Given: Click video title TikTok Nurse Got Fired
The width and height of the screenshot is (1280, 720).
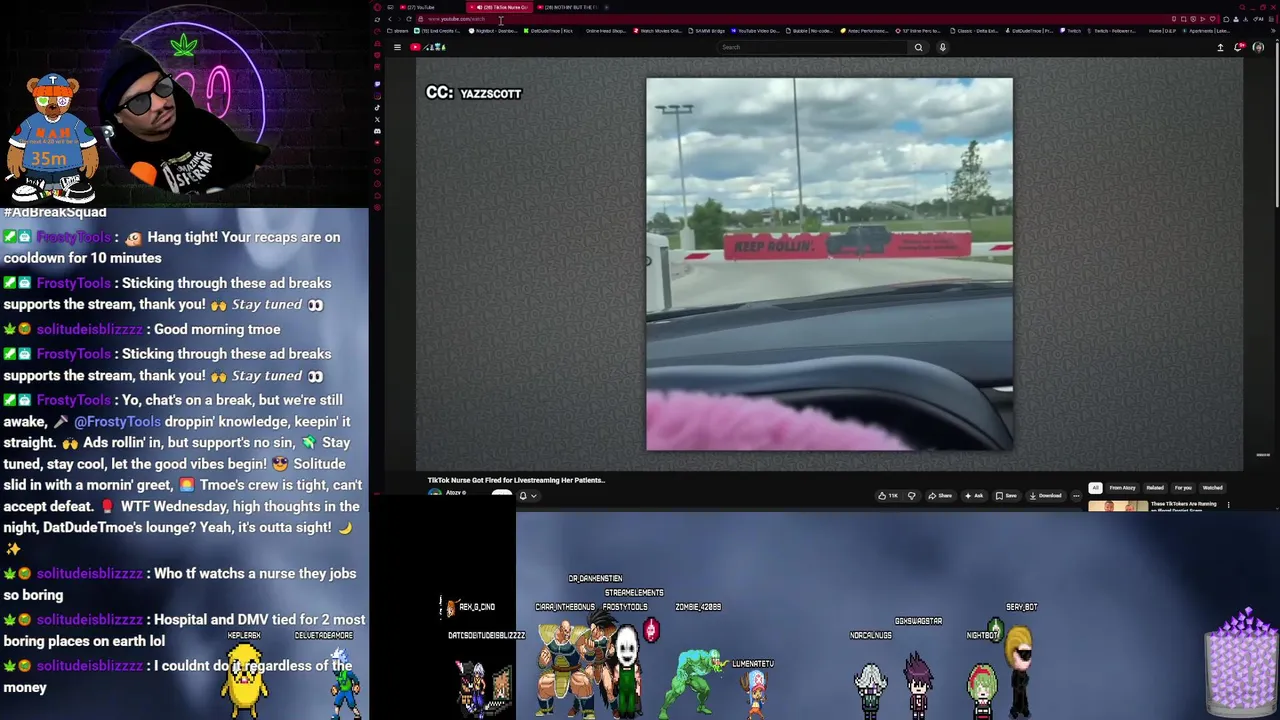Looking at the screenshot, I should (517, 480).
